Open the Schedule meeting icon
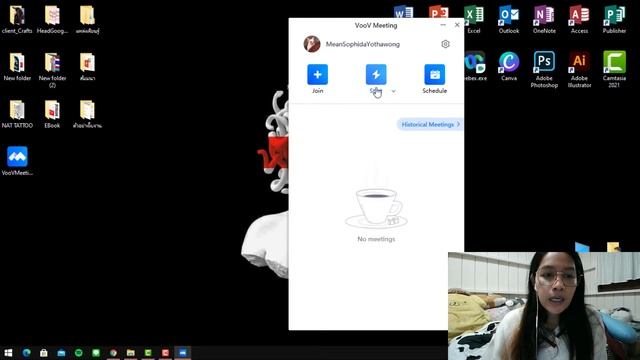This screenshot has height=360, width=640. coord(434,74)
